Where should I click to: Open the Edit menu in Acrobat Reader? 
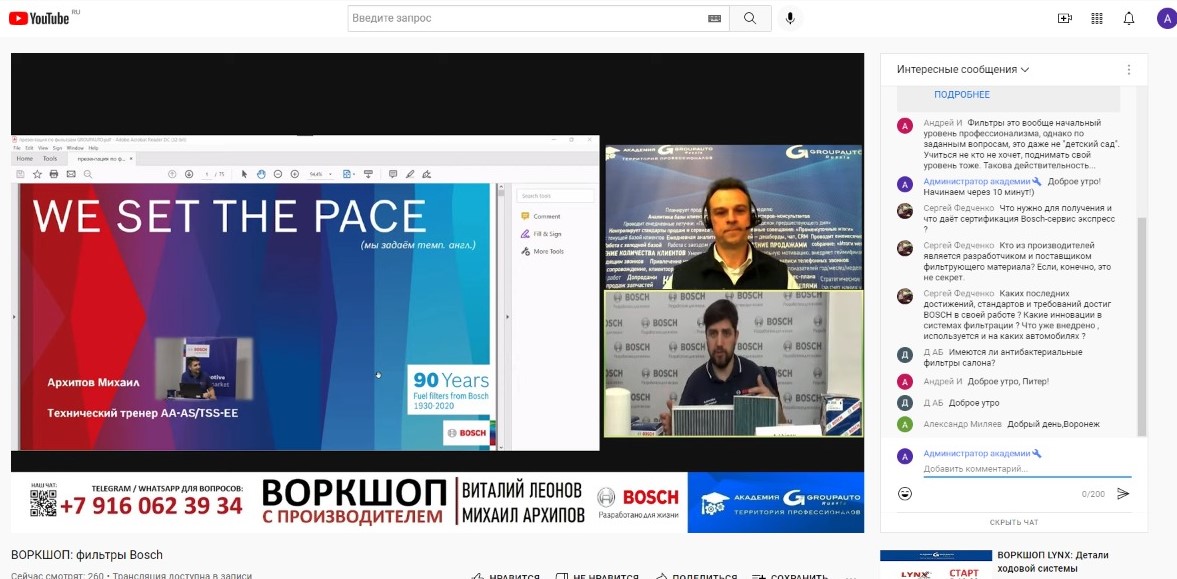click(29, 148)
